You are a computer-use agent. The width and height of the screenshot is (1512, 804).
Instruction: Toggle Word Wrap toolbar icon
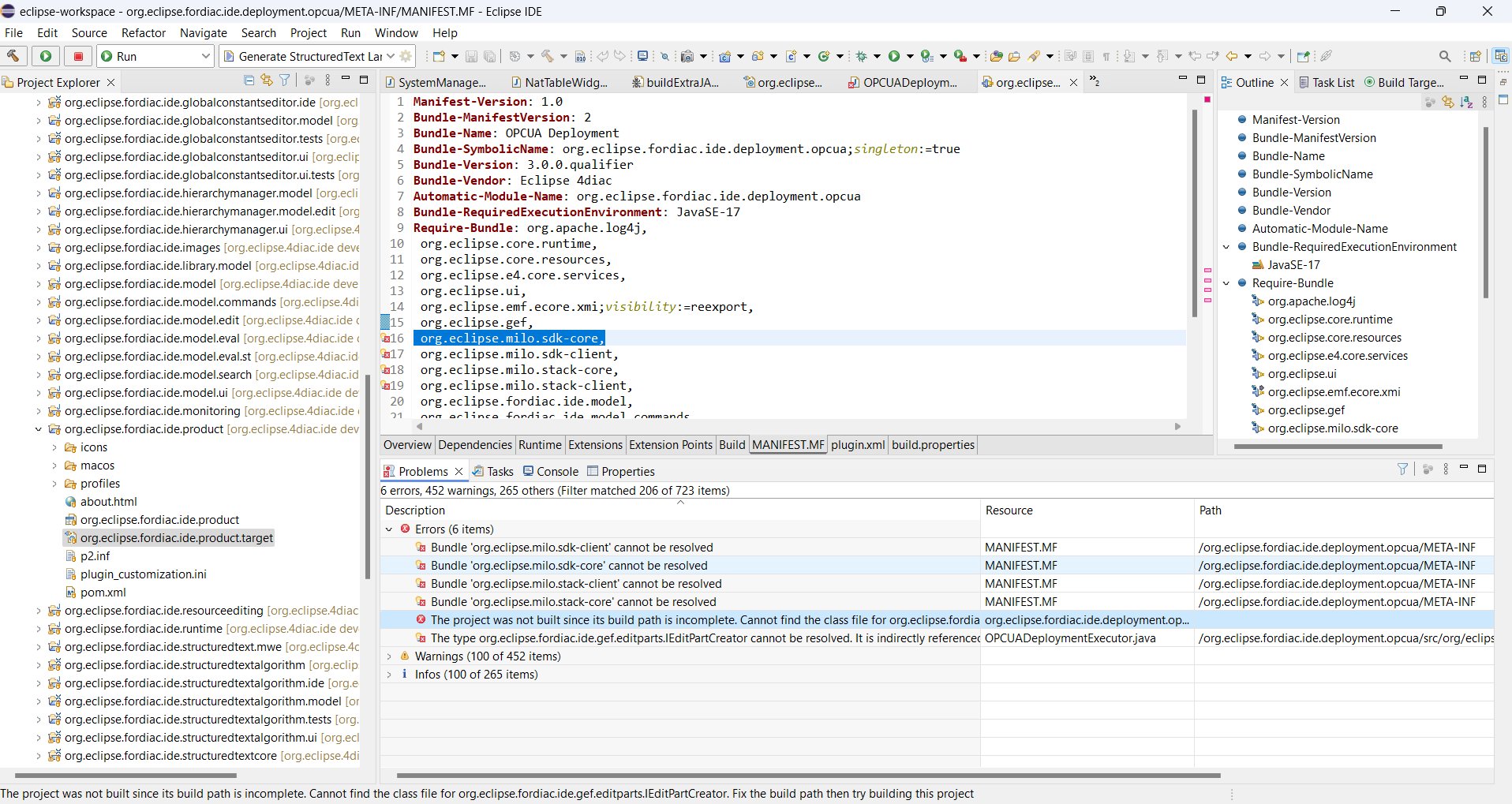[1070, 56]
